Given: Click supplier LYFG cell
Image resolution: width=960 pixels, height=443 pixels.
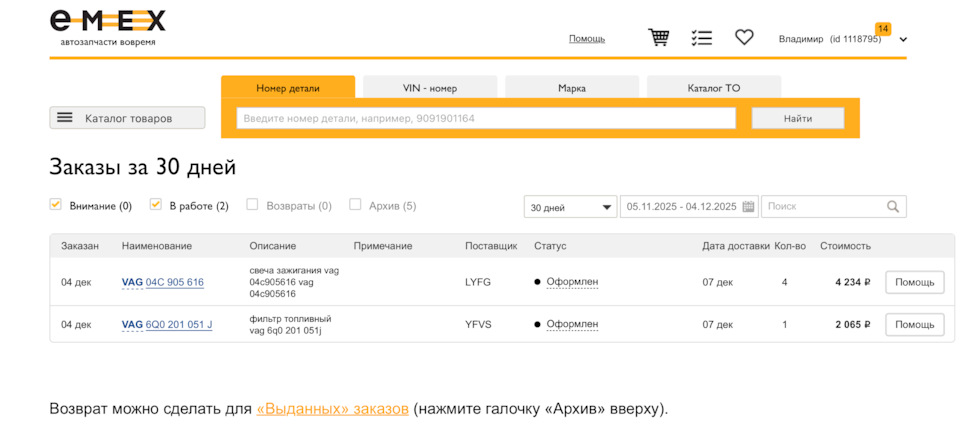Looking at the screenshot, I should tap(478, 282).
